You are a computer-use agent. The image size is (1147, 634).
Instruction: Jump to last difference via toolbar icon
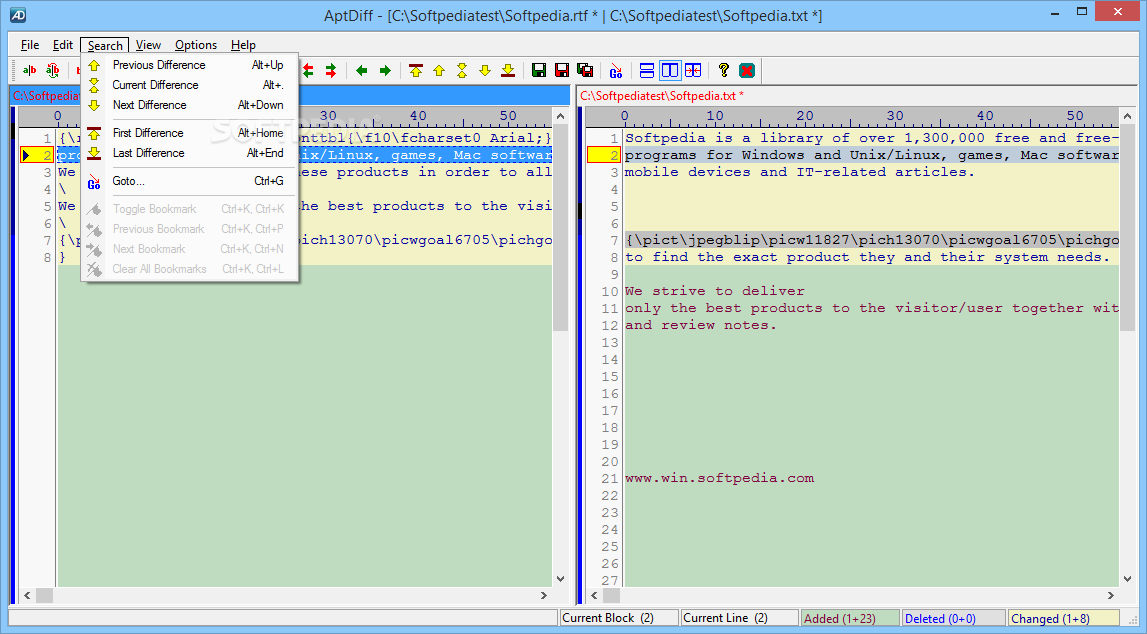click(x=508, y=70)
